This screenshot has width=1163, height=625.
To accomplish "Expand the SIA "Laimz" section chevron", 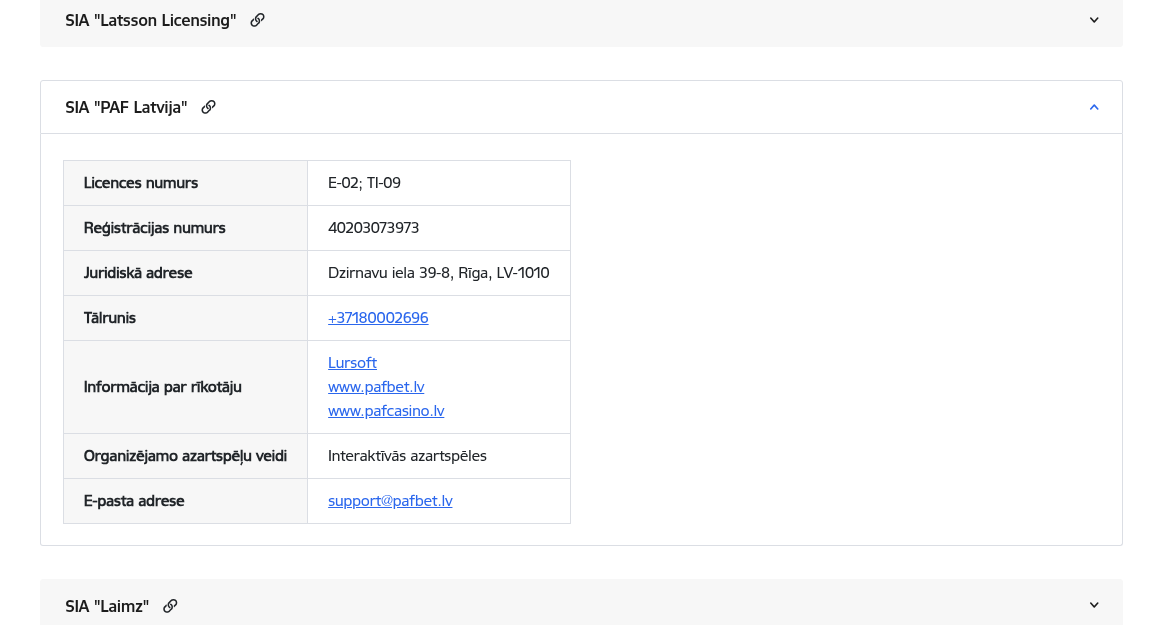I will point(1094,605).
